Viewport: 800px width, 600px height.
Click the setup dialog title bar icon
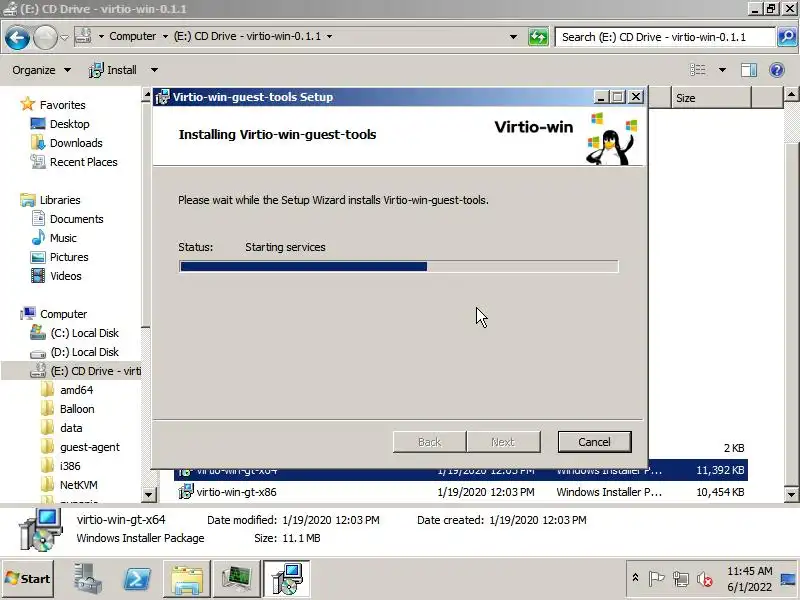[162, 96]
